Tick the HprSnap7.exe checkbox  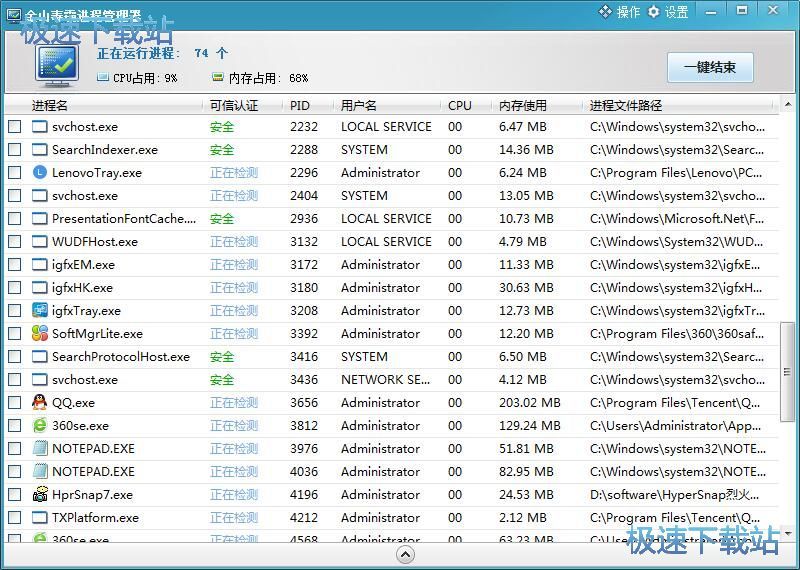(x=15, y=494)
